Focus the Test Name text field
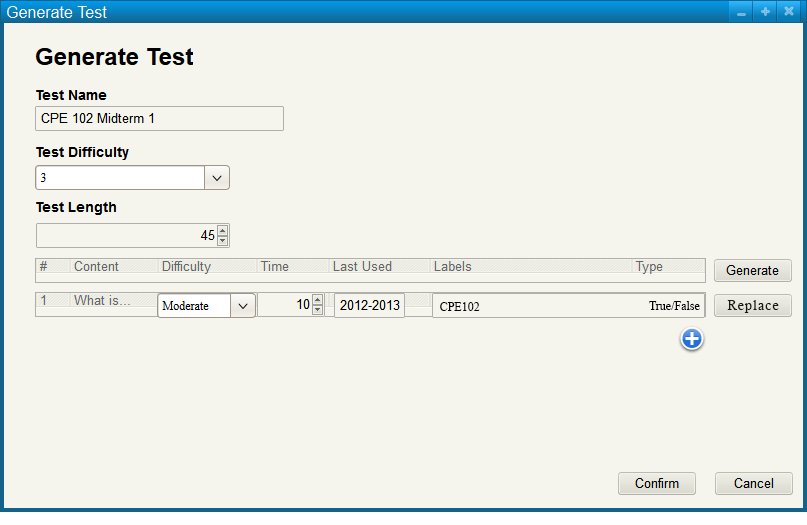The image size is (807, 525). 159,119
